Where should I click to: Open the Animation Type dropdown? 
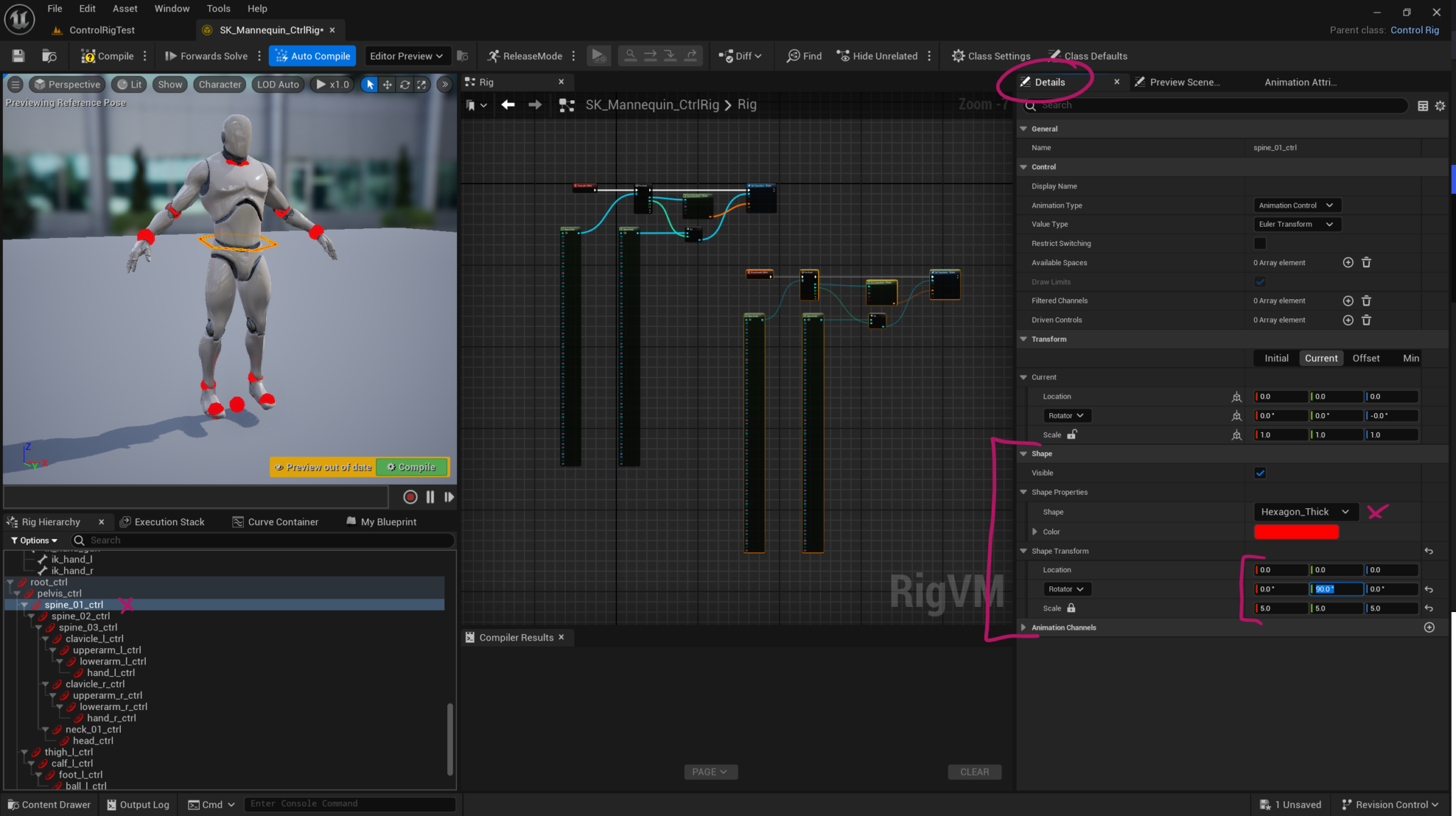coord(1295,205)
